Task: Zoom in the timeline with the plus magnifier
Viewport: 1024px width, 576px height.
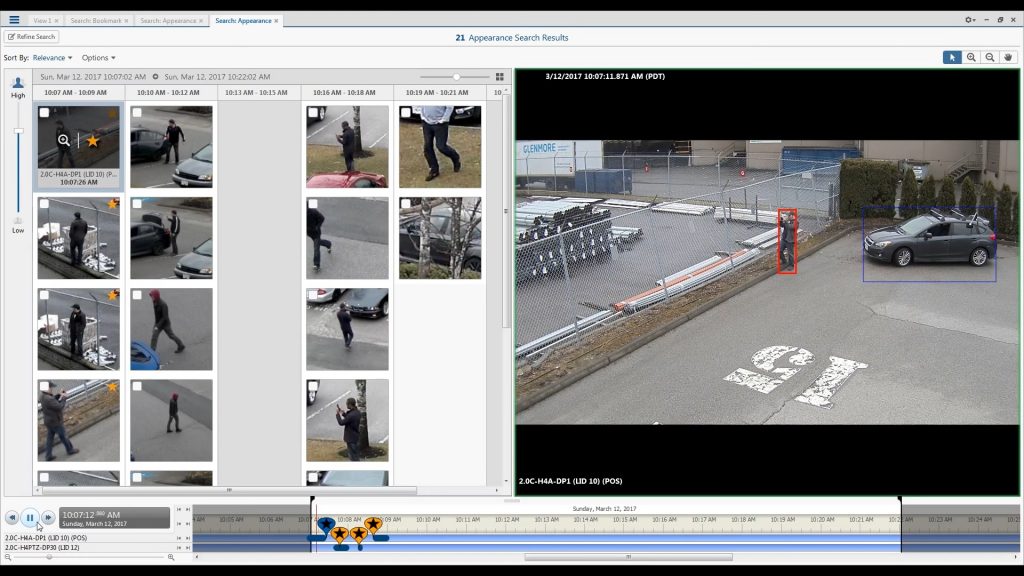Action: coord(171,557)
